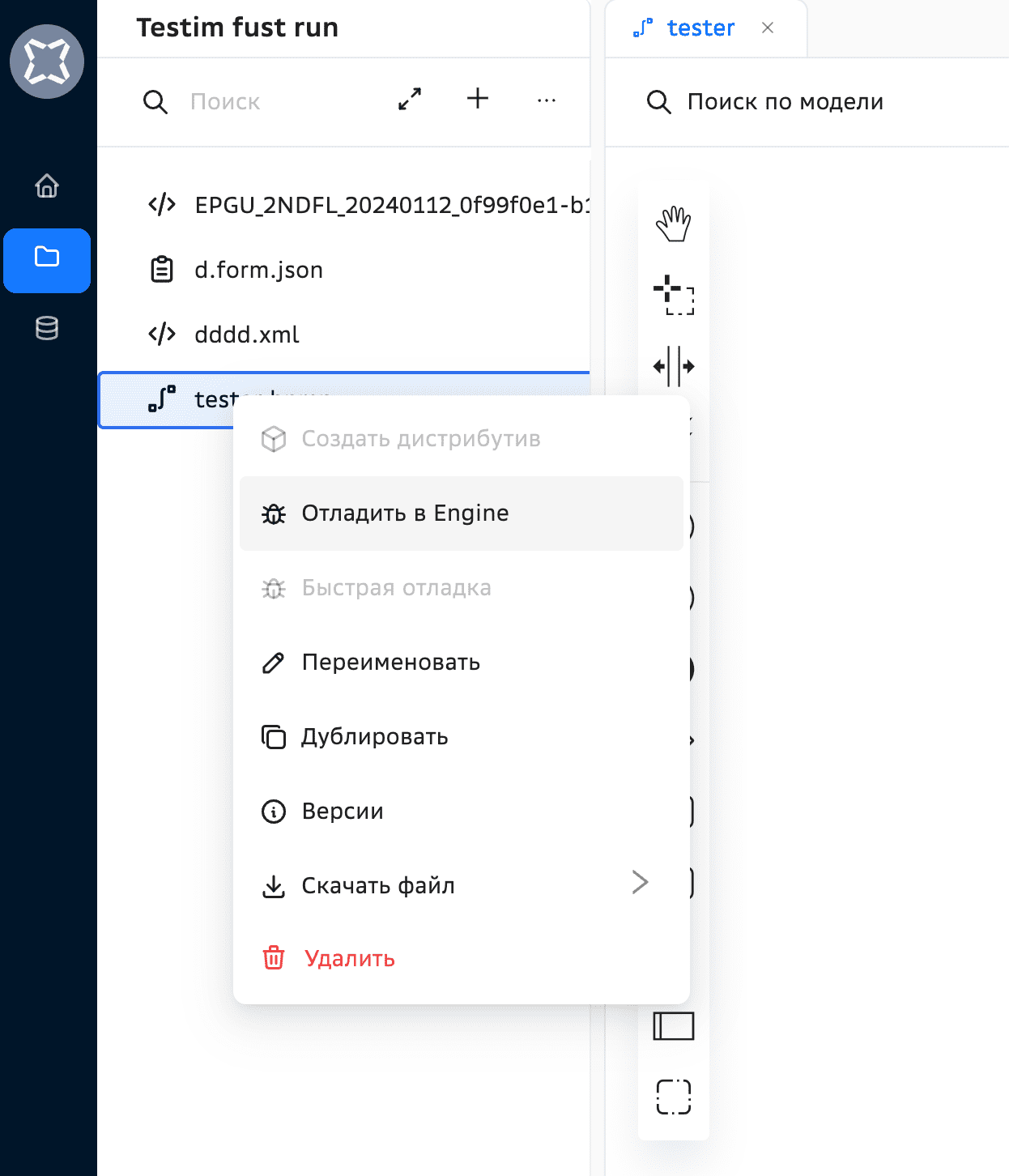Click the folder files sidebar icon
The image size is (1009, 1176).
(47, 258)
